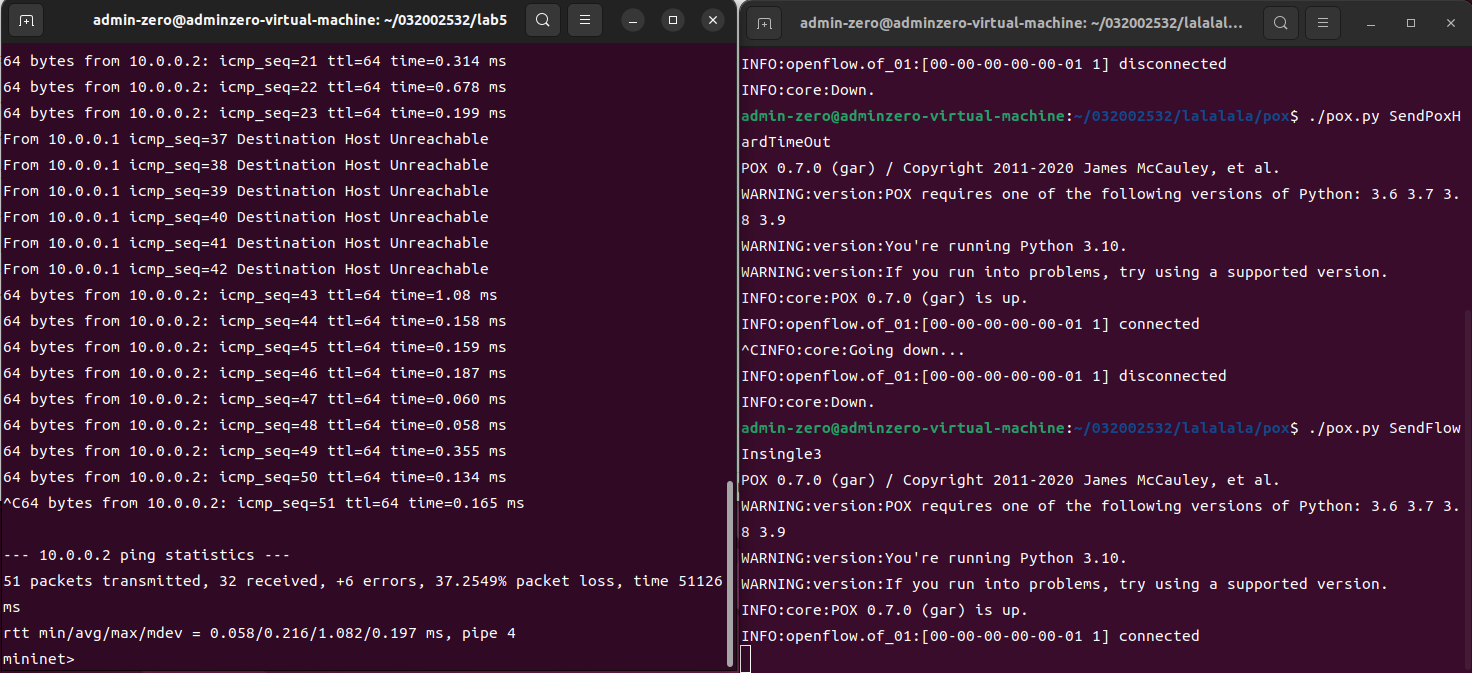Open new tab in right pox terminal
The height and width of the screenshot is (673, 1472).
764,21
